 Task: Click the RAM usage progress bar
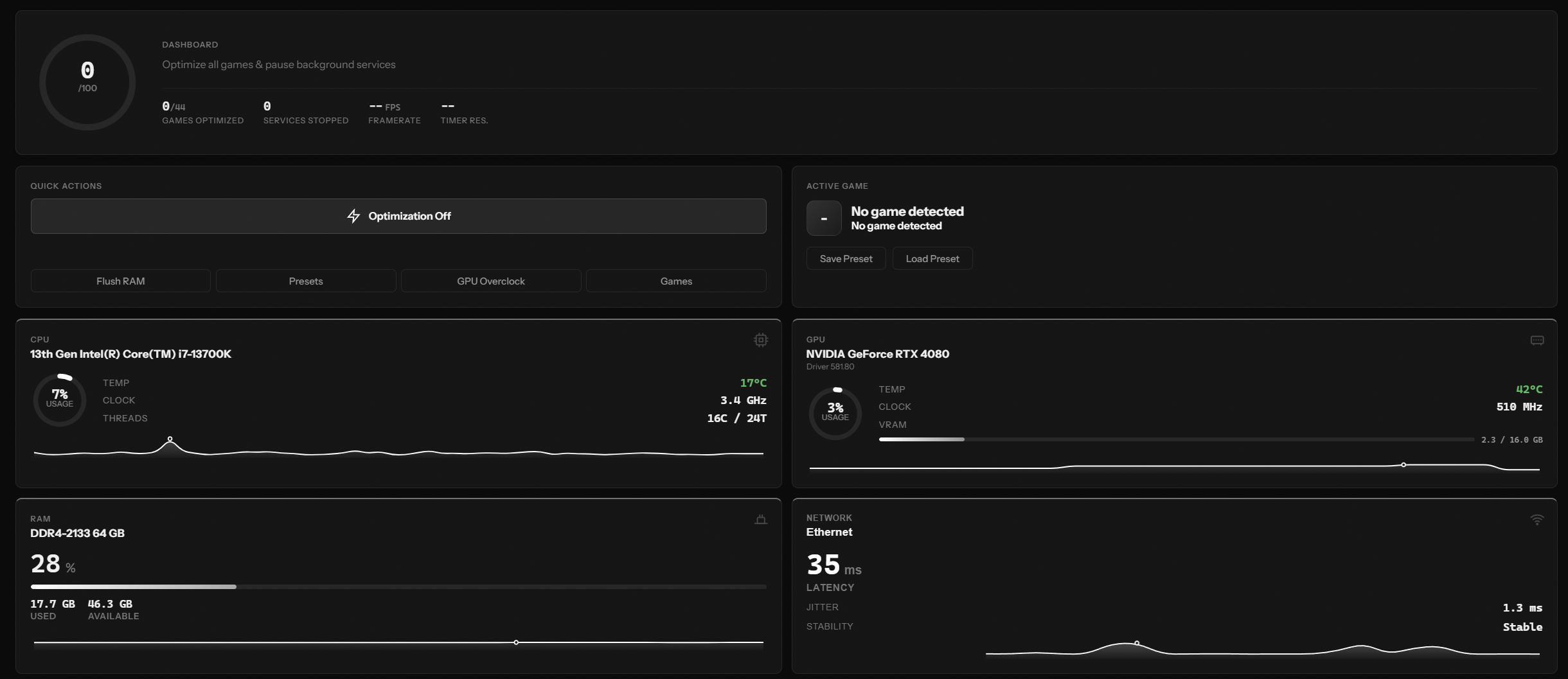(x=398, y=586)
